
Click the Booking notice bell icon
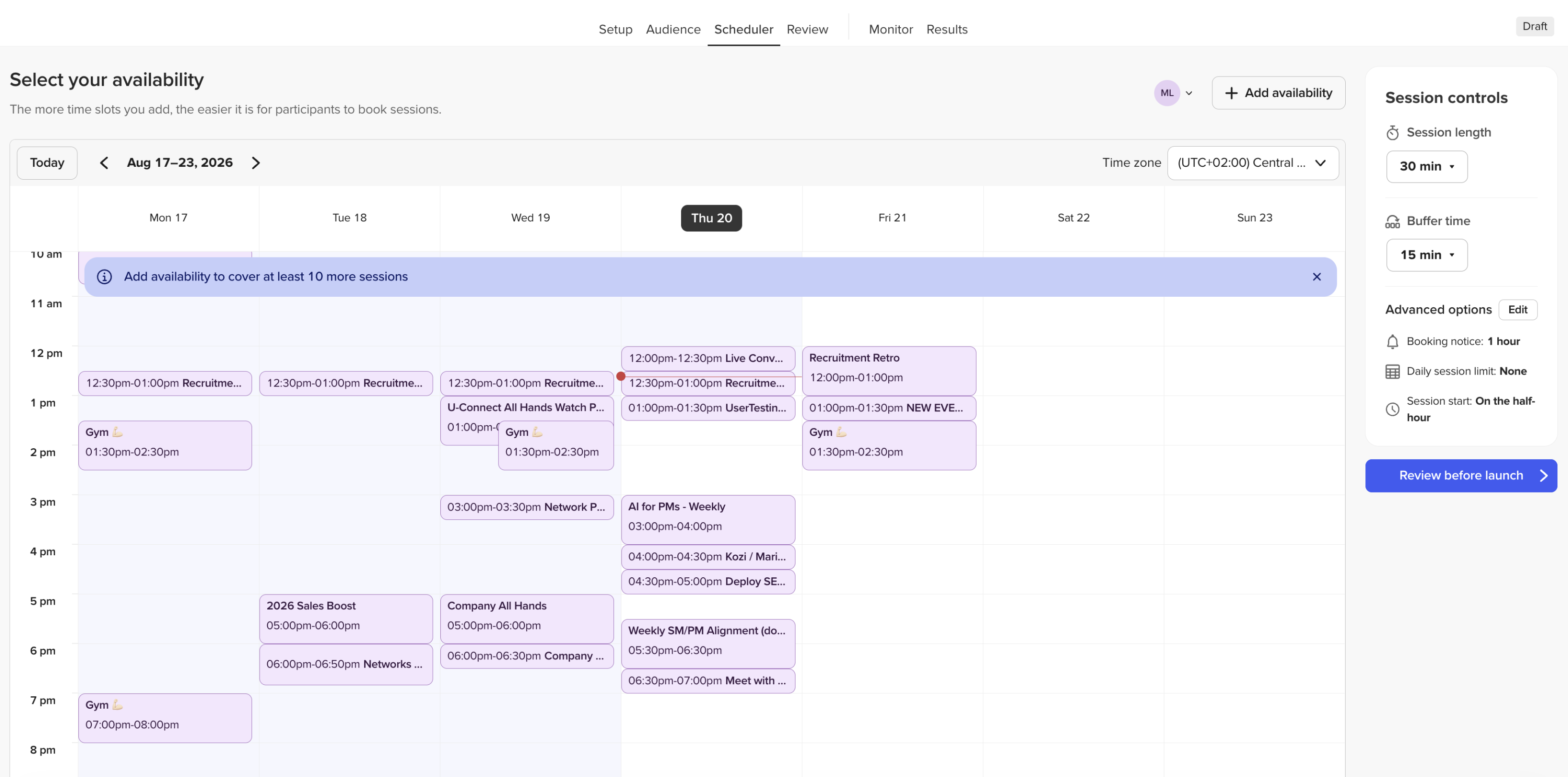point(1392,341)
